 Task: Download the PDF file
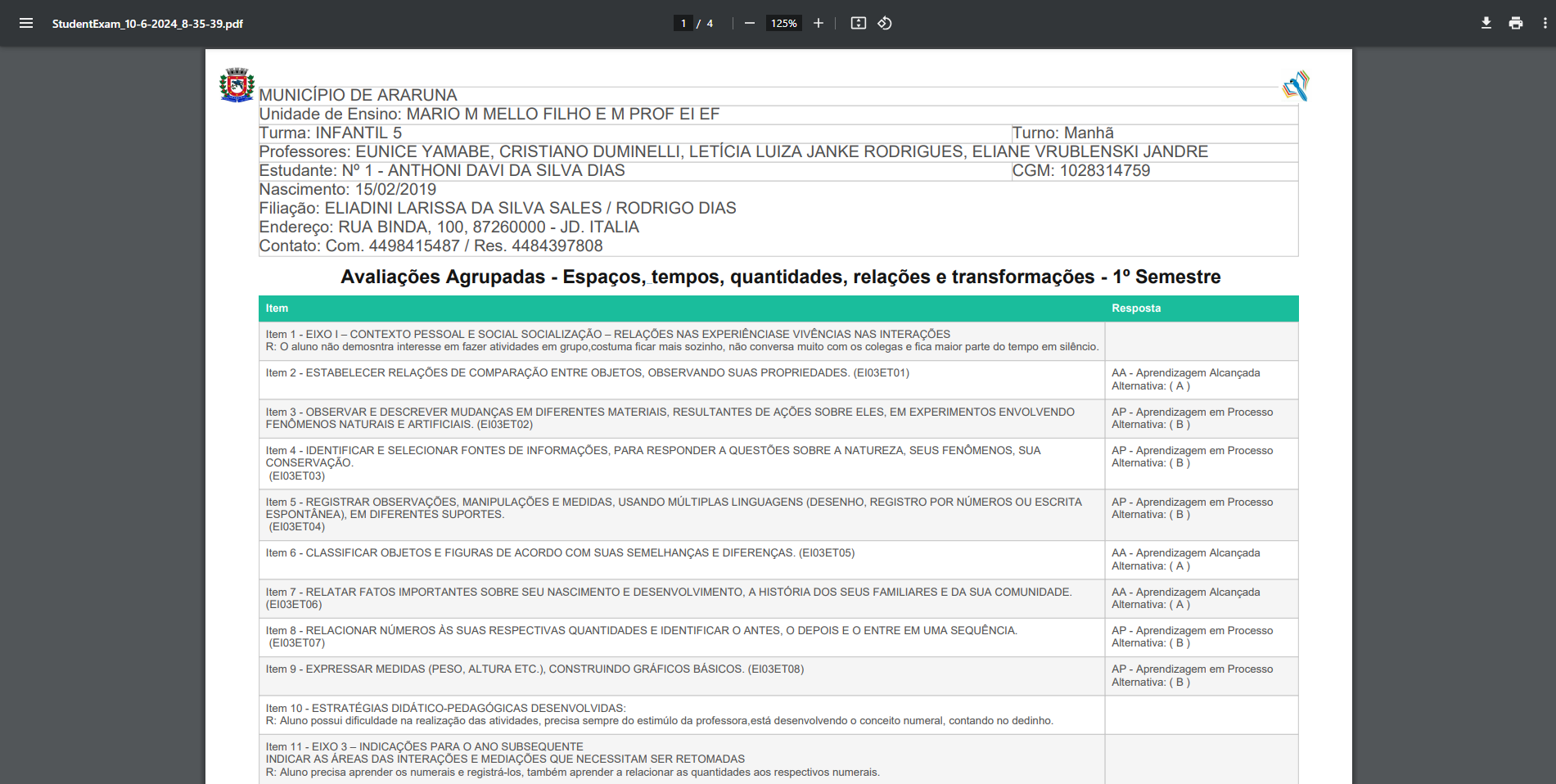point(1486,23)
